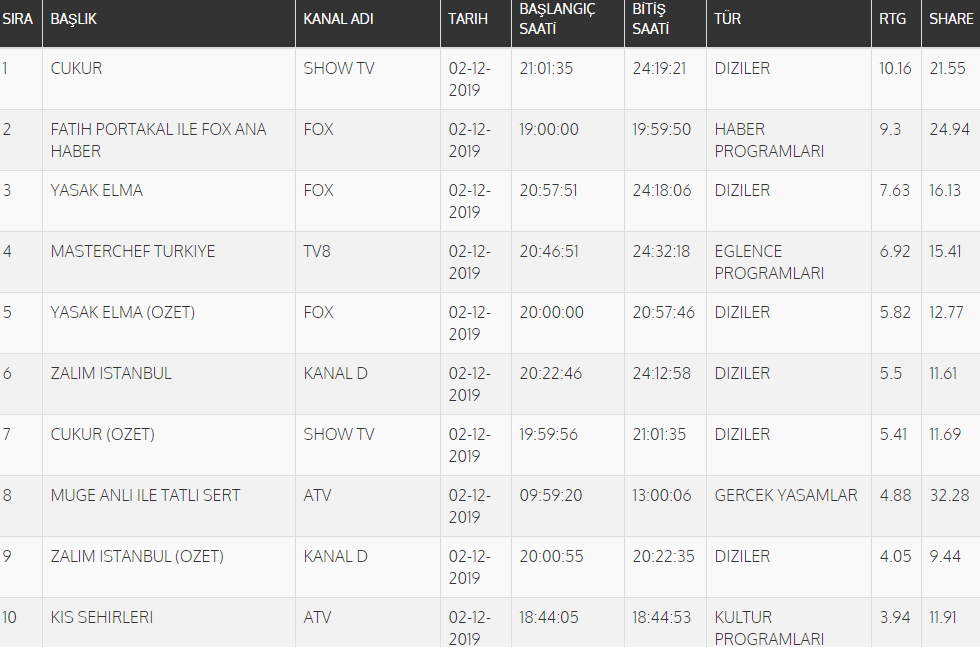Select the MASTERCHEF TURKIYE row title

pyautogui.click(x=133, y=251)
